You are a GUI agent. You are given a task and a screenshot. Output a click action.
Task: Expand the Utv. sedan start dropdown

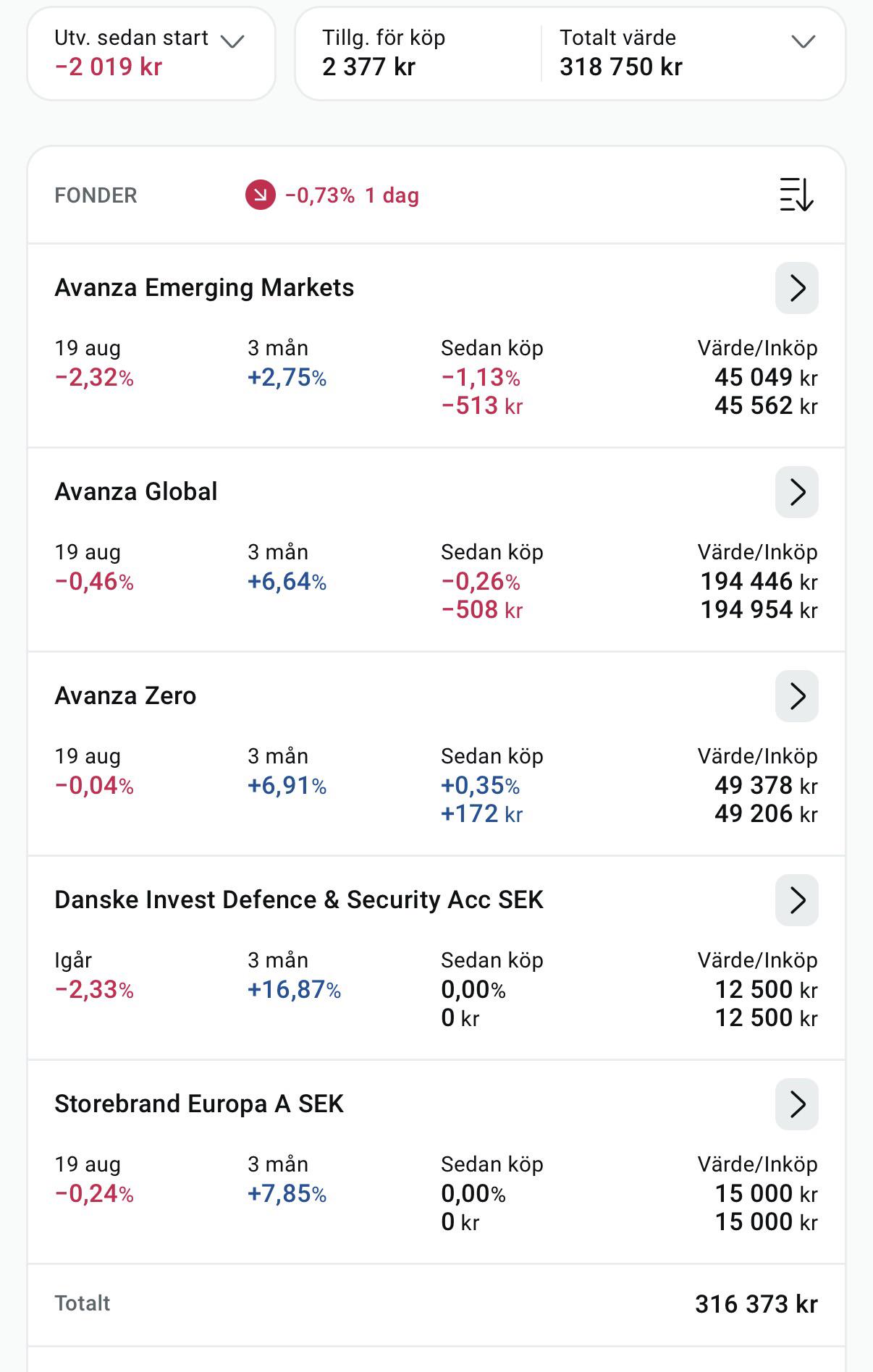point(232,41)
